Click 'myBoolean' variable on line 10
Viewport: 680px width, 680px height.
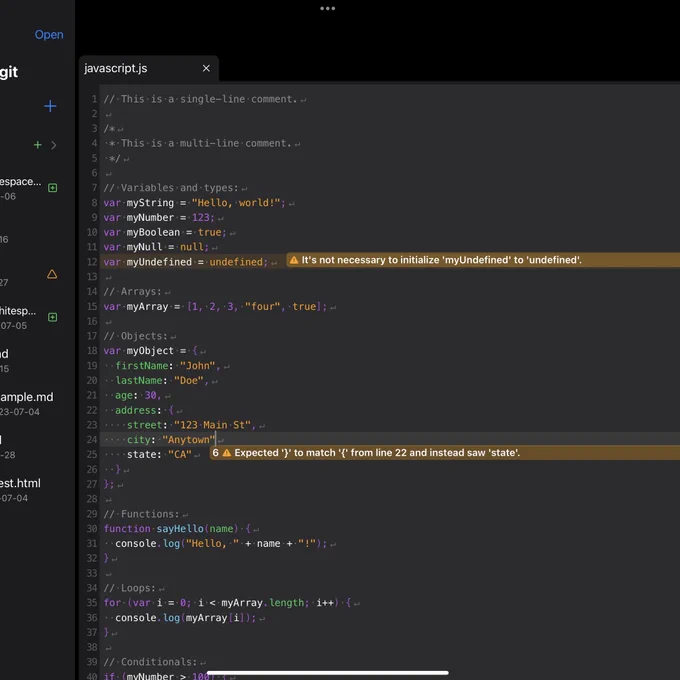(x=153, y=232)
